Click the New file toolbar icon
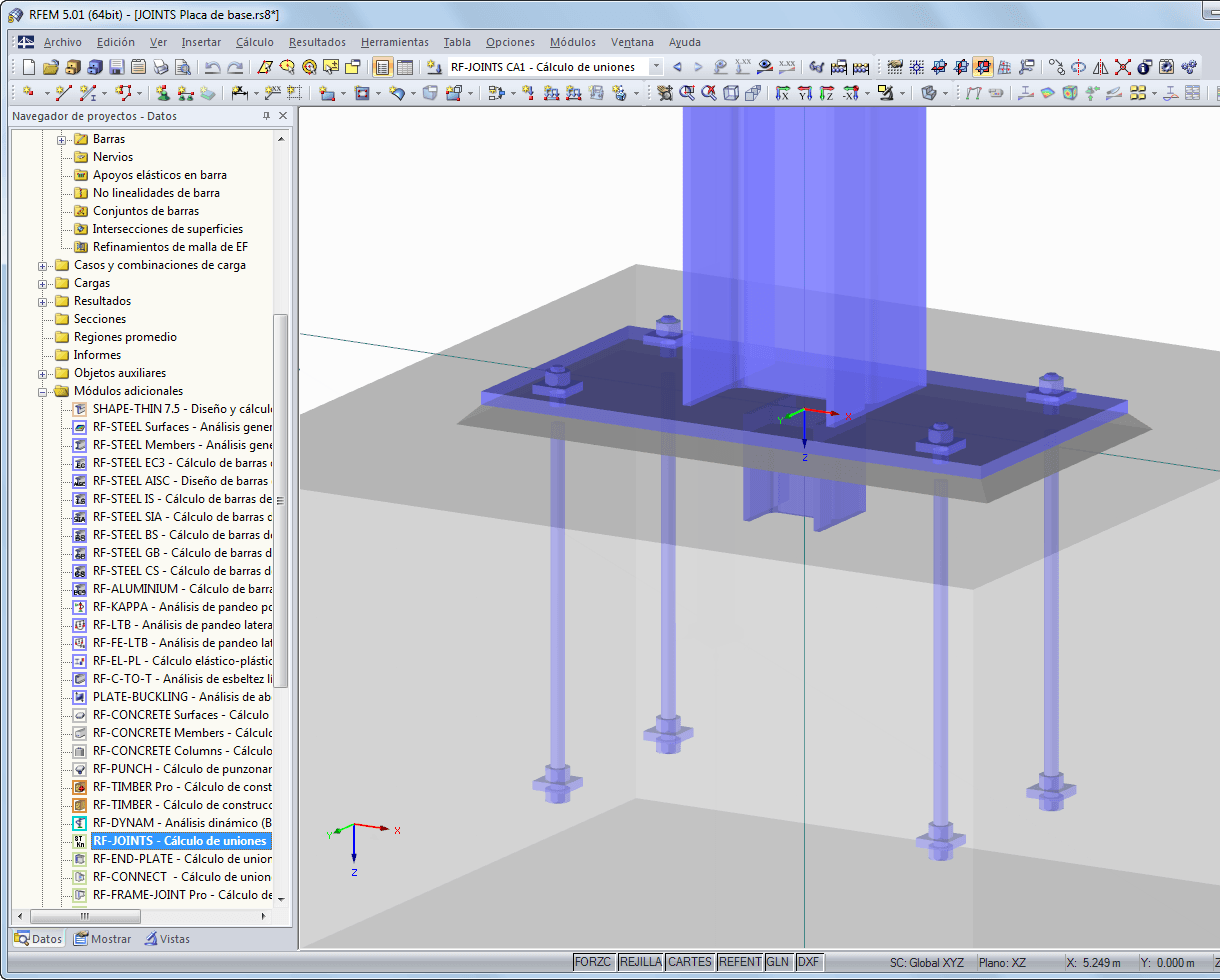Screen dimensions: 1220x980 coord(27,66)
